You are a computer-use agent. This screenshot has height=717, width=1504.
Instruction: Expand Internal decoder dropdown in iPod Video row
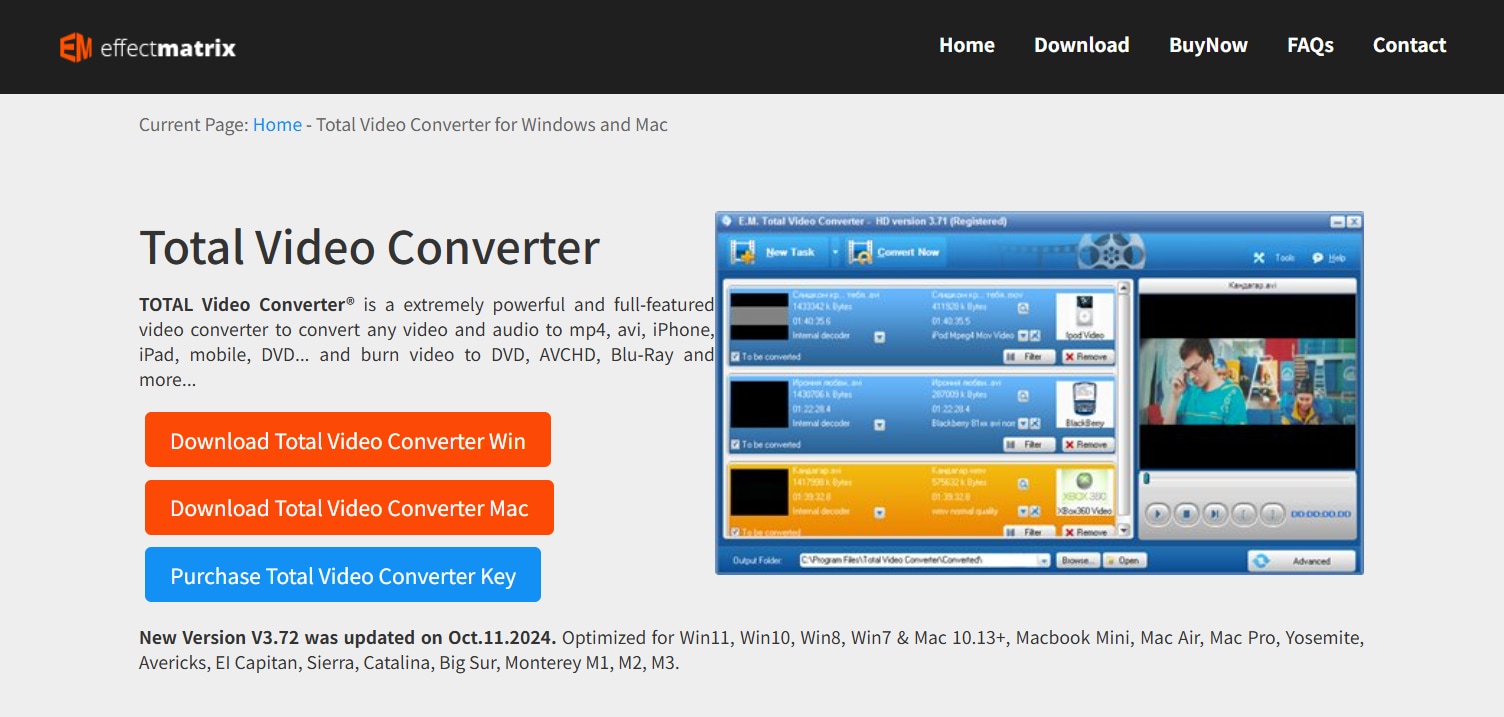(880, 337)
